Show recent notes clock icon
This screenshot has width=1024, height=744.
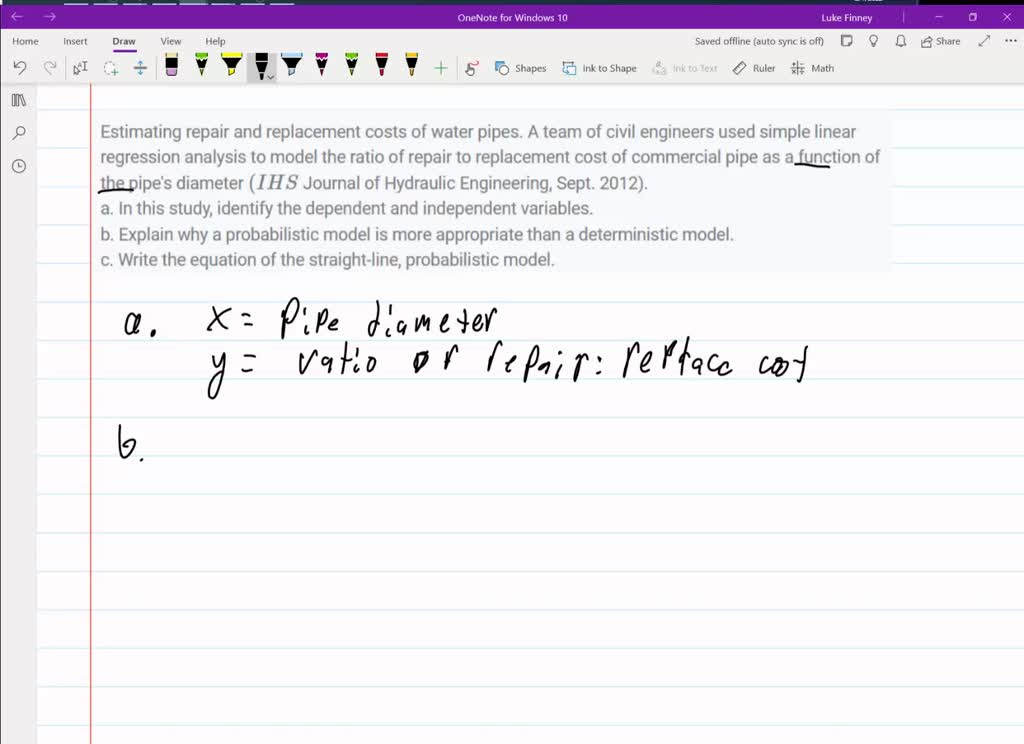[x=19, y=166]
